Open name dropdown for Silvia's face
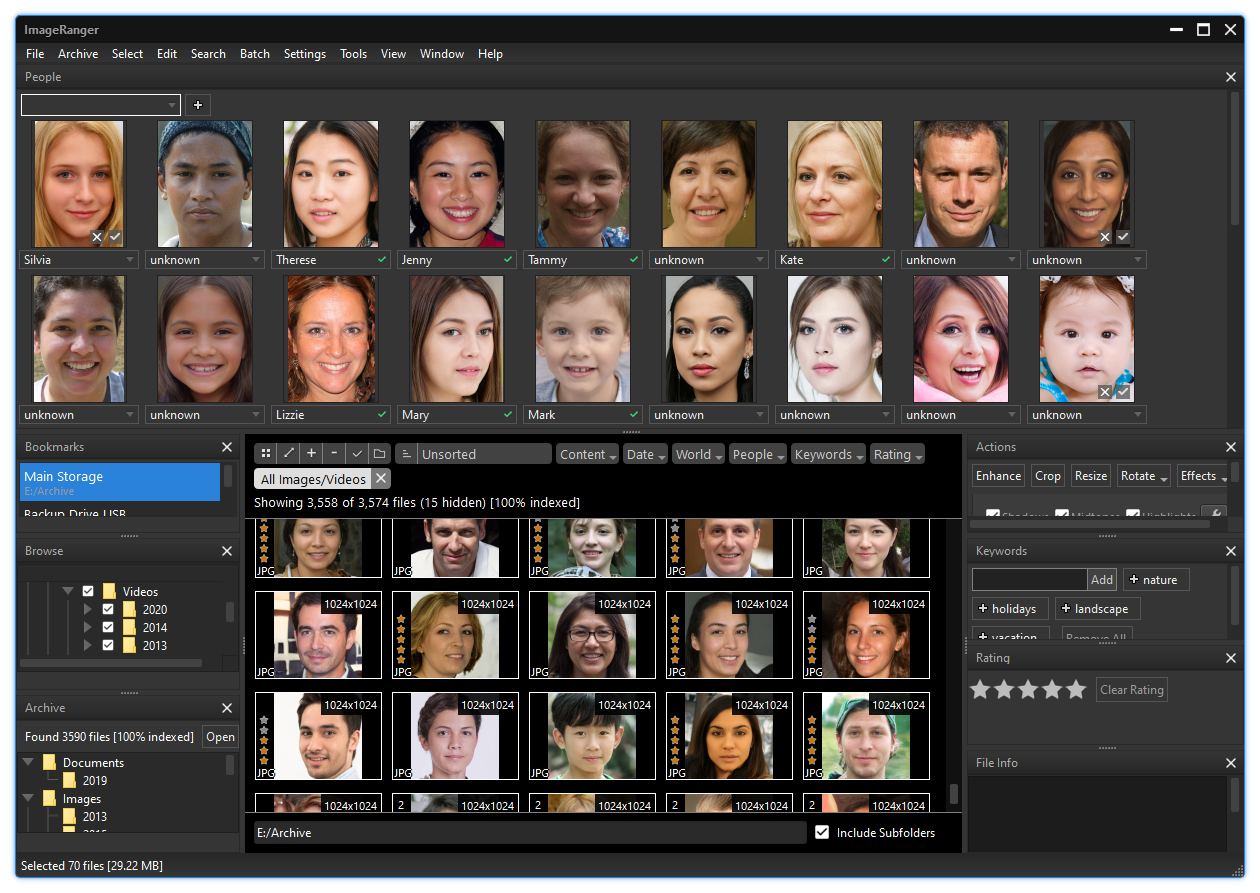The image size is (1260, 893). 130,260
